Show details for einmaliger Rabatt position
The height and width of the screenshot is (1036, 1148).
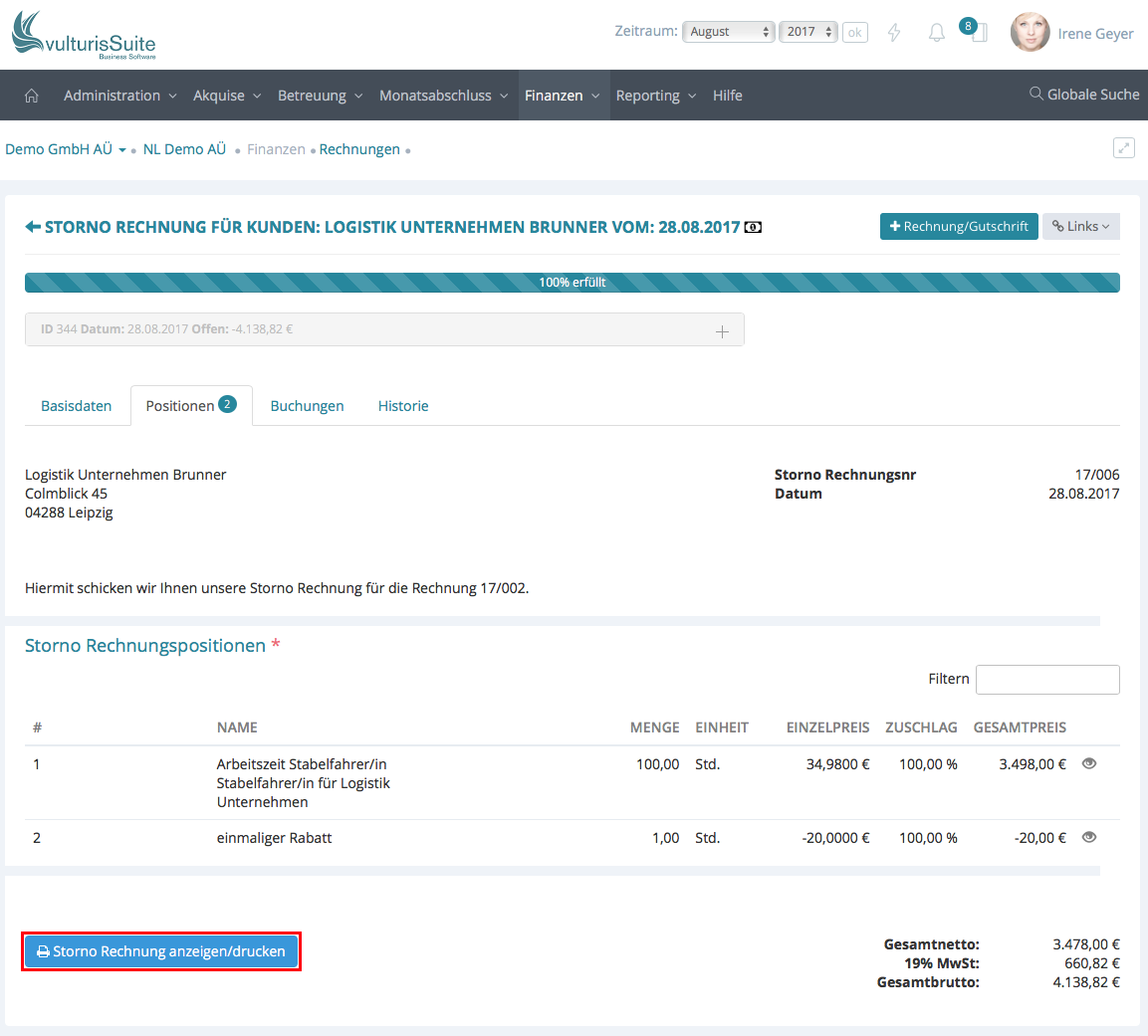pyautogui.click(x=1089, y=837)
